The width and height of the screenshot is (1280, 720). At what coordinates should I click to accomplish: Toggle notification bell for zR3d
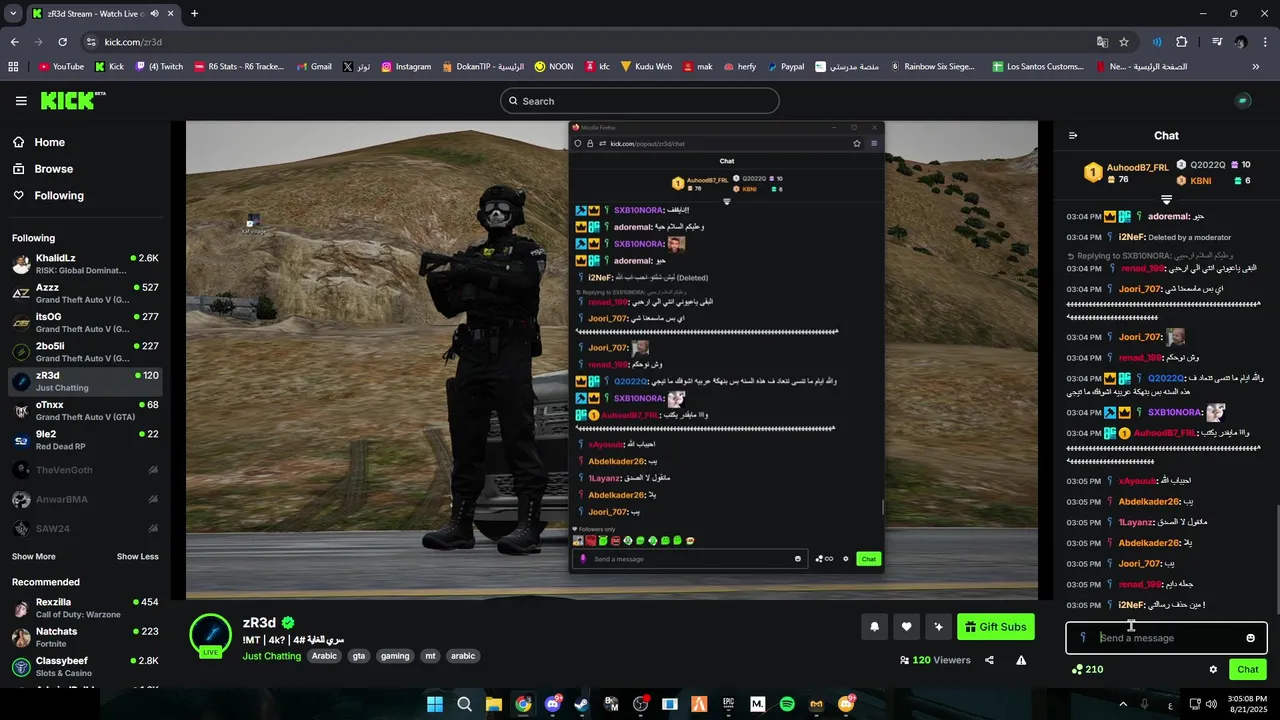tap(874, 627)
